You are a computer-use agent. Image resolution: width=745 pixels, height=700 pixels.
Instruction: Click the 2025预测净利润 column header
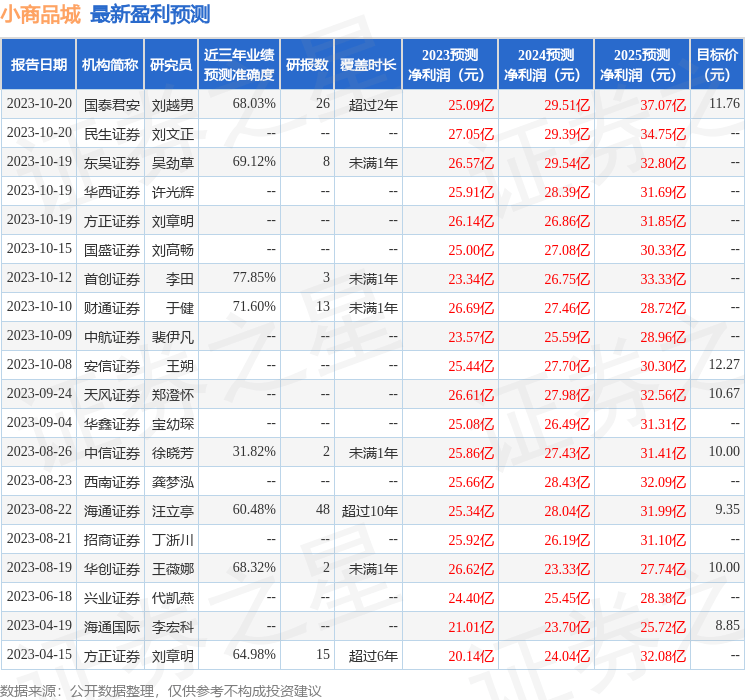click(641, 65)
